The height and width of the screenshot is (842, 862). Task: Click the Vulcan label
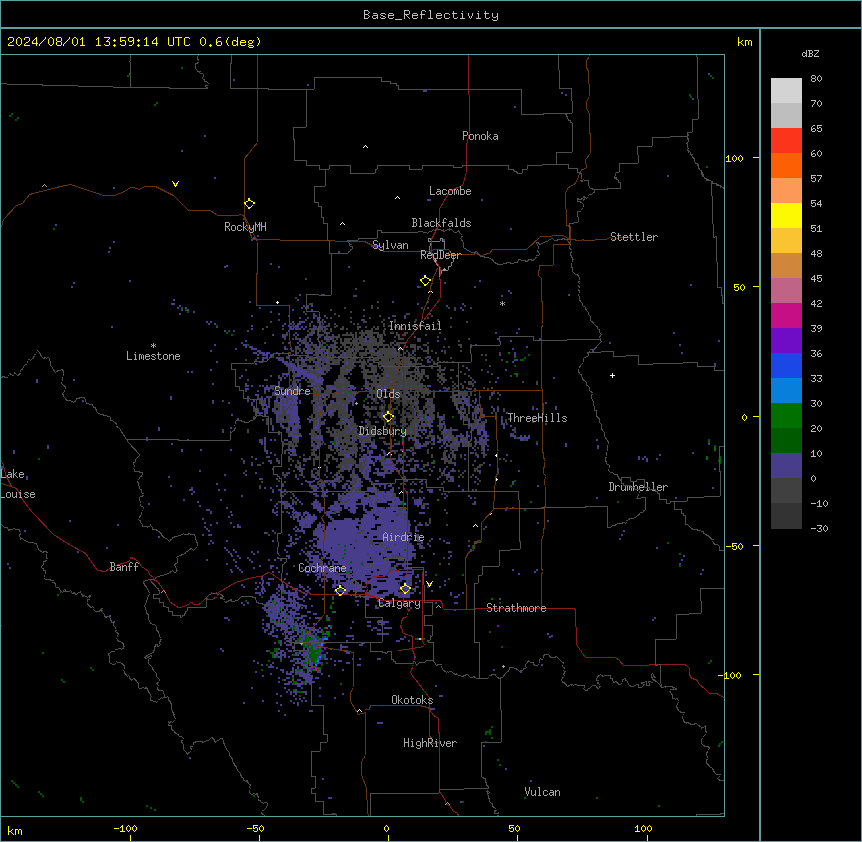[542, 792]
